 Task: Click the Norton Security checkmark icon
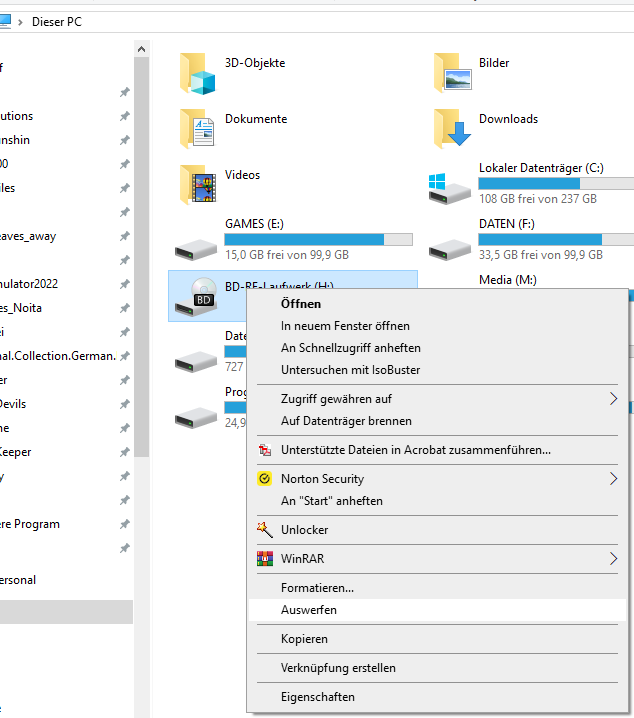[x=265, y=479]
